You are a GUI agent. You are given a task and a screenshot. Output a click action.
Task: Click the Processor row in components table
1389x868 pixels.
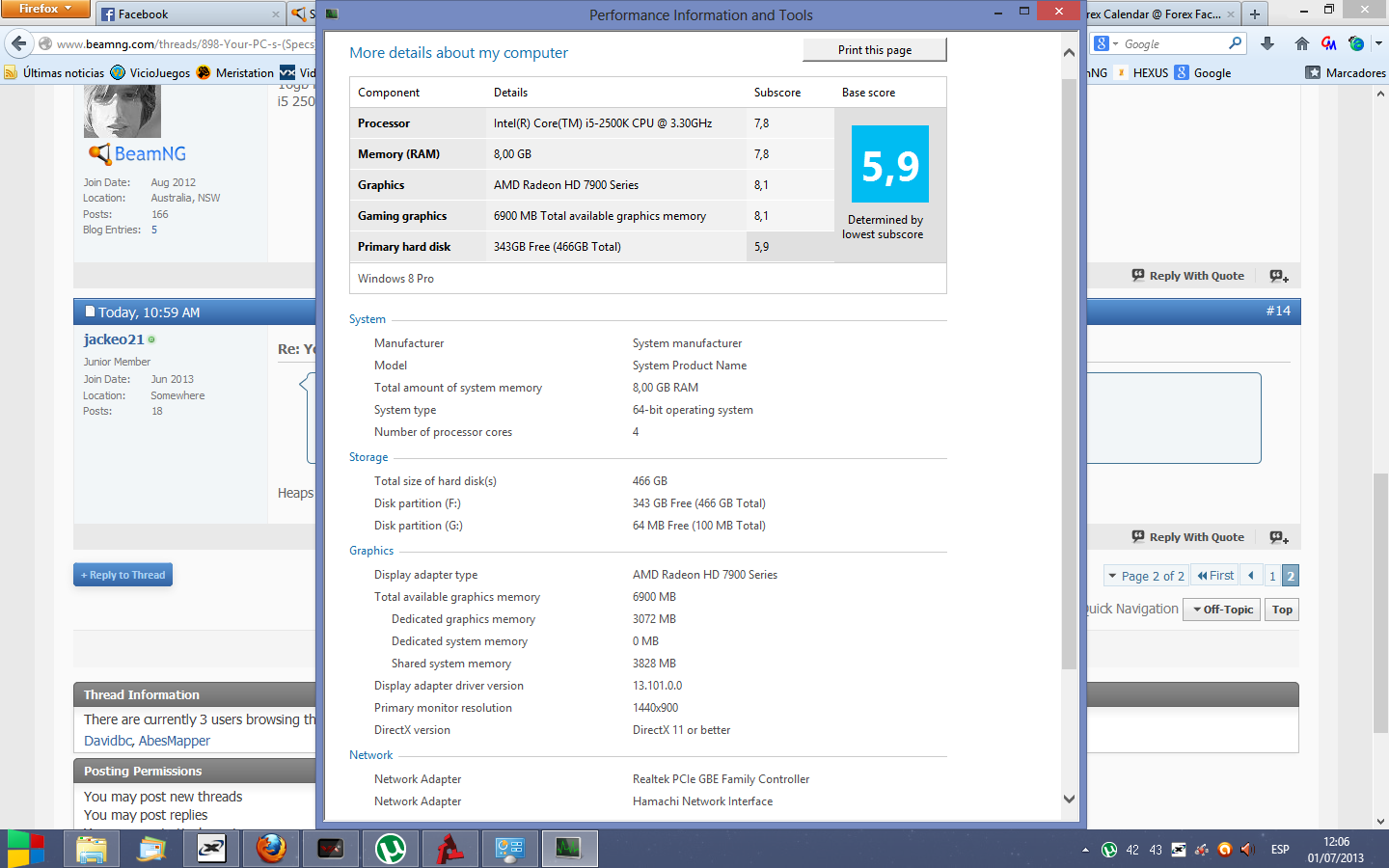coord(591,123)
